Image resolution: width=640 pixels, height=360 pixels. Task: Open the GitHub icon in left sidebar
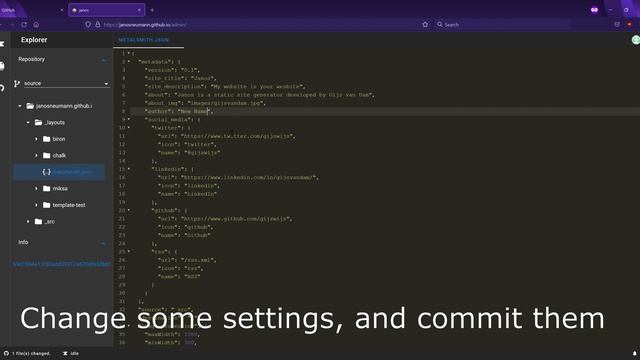(x=2, y=88)
